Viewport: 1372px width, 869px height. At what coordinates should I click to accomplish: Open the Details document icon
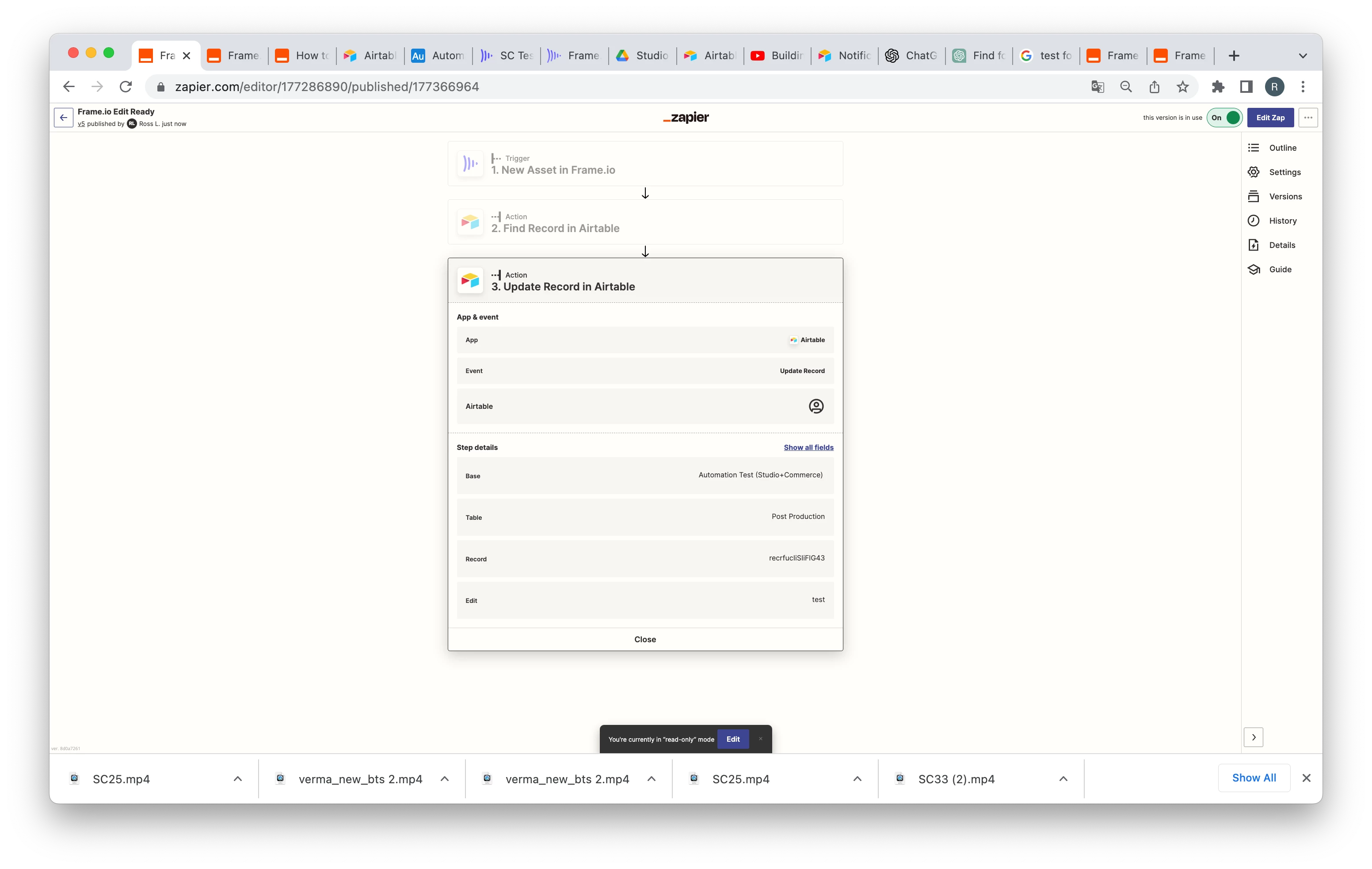coord(1254,245)
